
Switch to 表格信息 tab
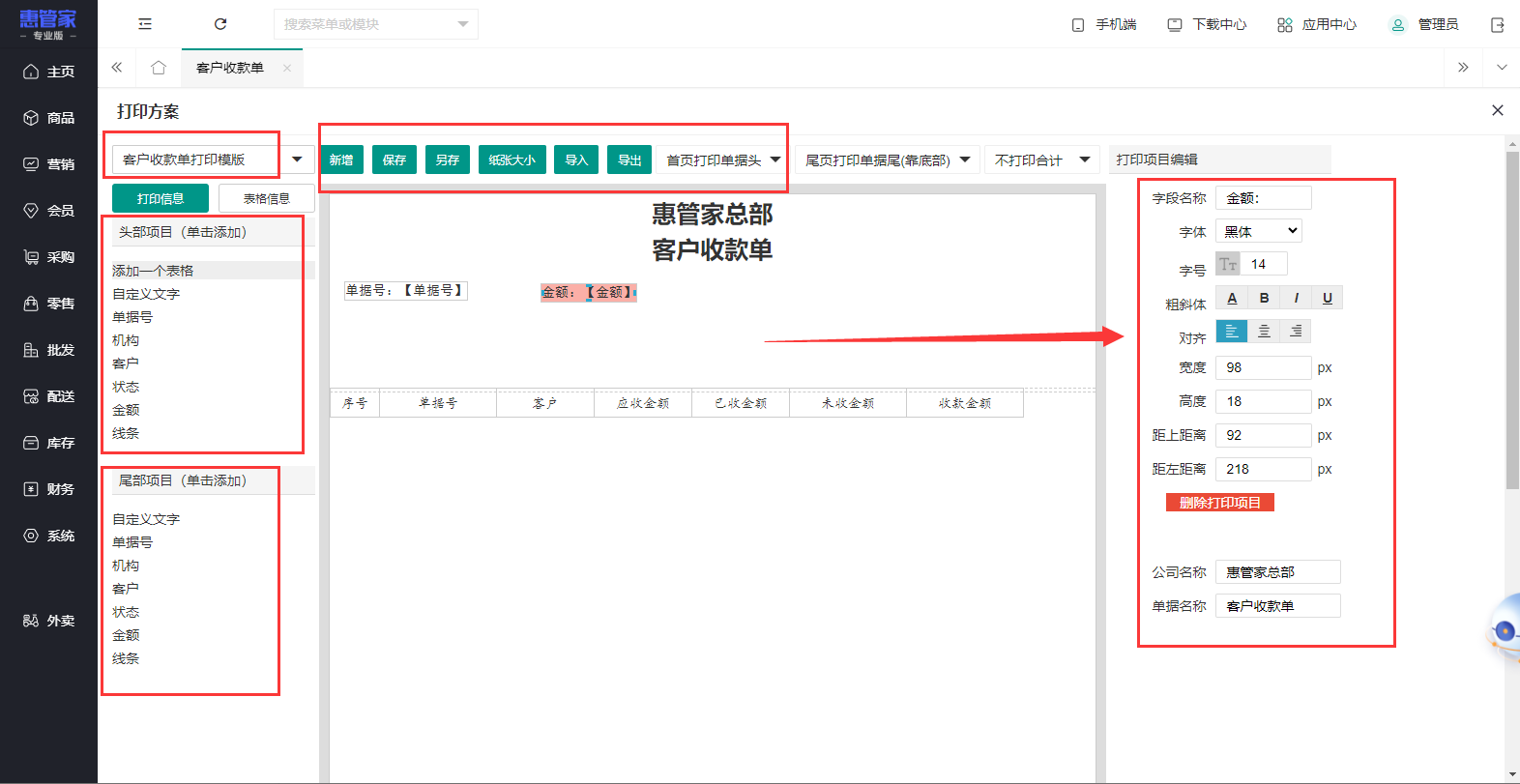tap(267, 198)
